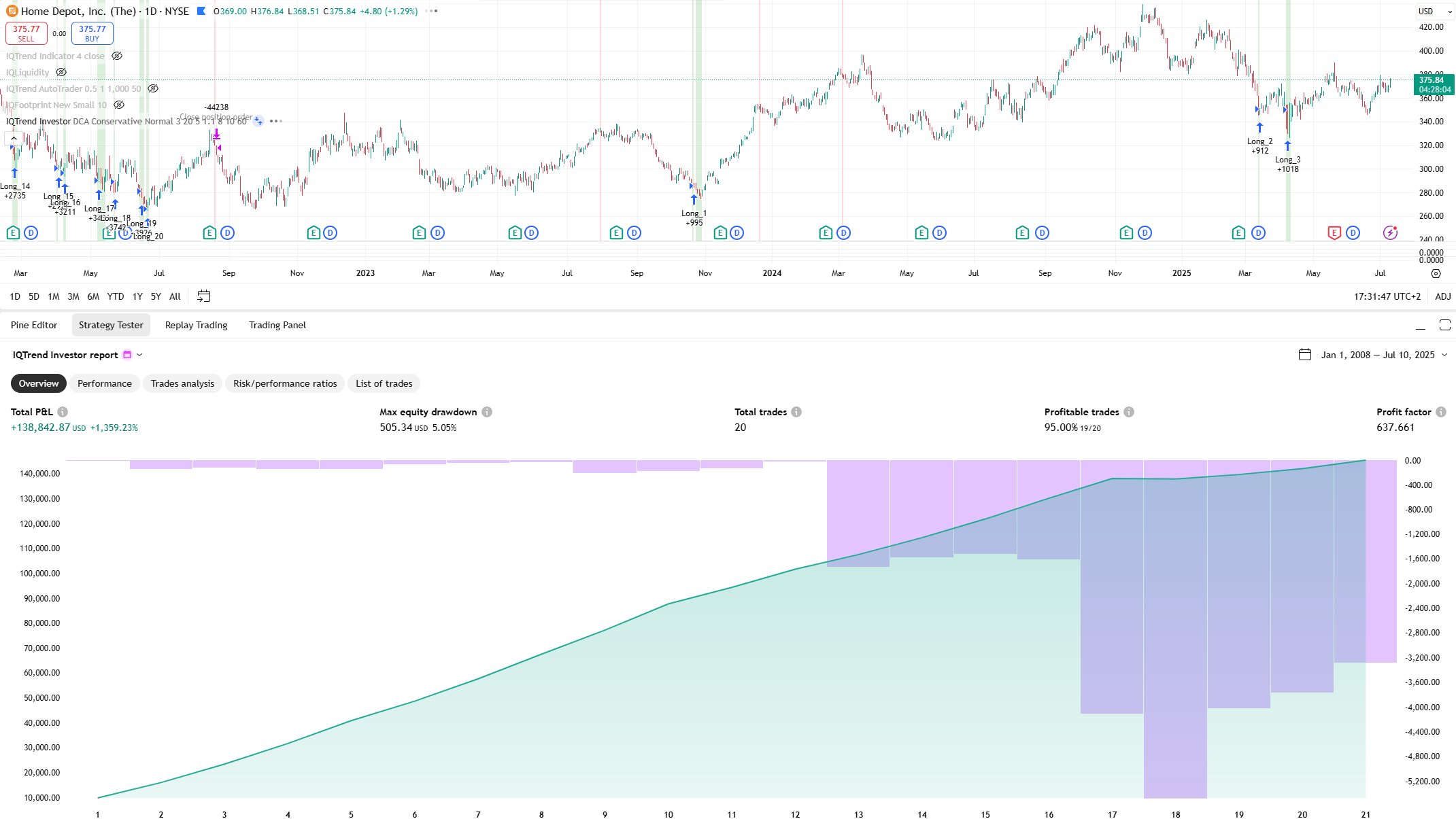1456x819 pixels.
Task: Open more options for IQTrend Investor strategy
Action: pyautogui.click(x=275, y=121)
